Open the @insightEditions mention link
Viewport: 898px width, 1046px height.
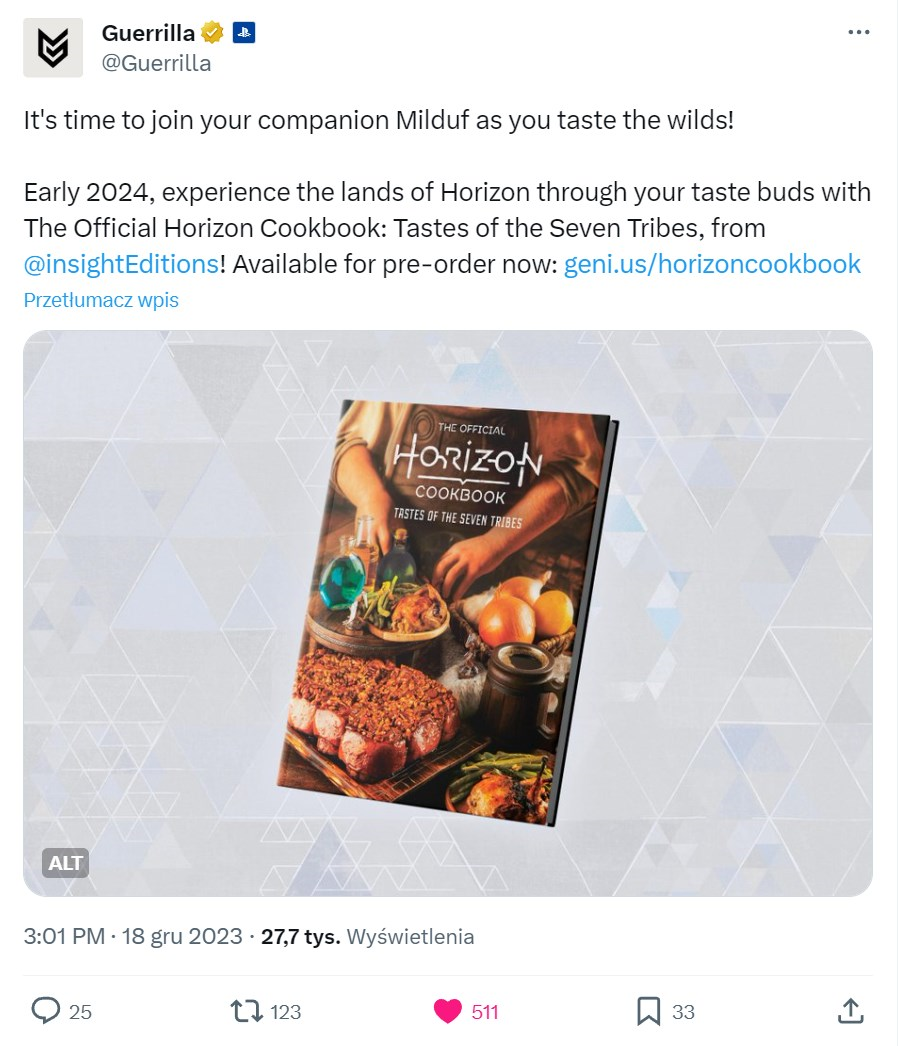(x=121, y=264)
